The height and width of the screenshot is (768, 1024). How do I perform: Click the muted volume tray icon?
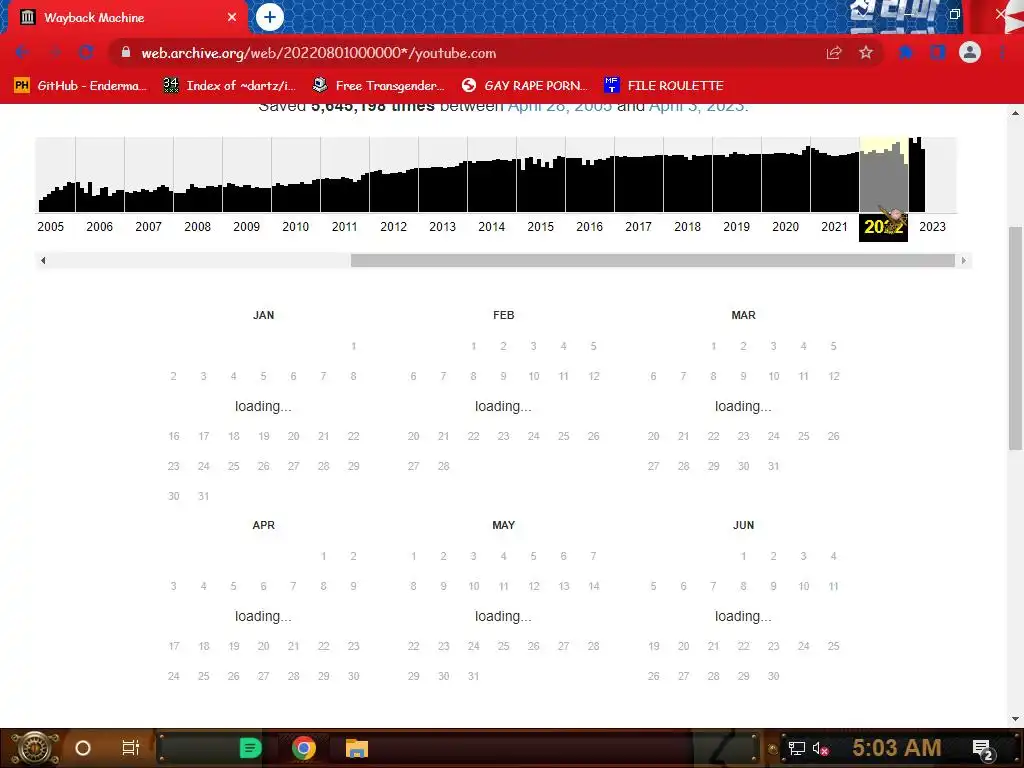[x=820, y=748]
